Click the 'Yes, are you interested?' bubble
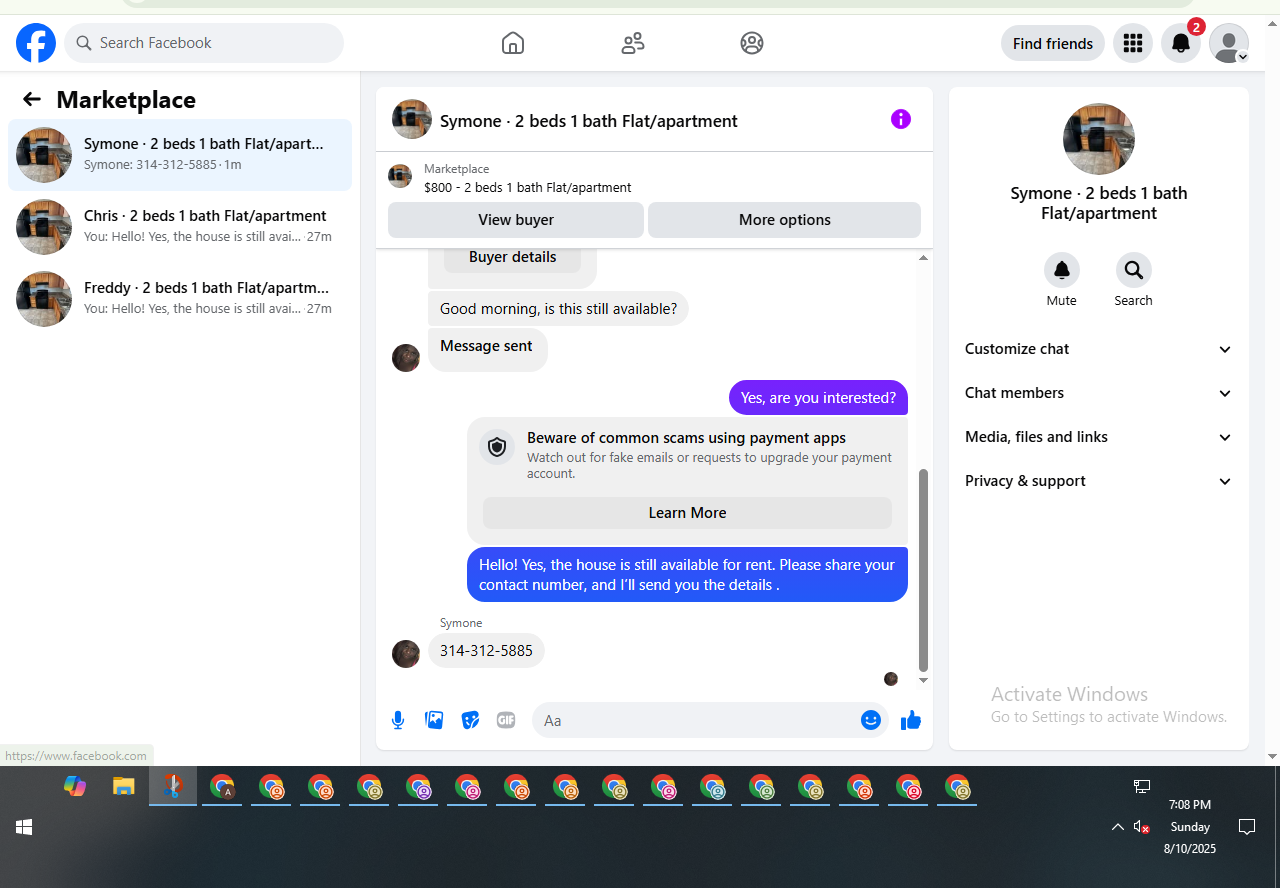The width and height of the screenshot is (1280, 888). tap(818, 398)
